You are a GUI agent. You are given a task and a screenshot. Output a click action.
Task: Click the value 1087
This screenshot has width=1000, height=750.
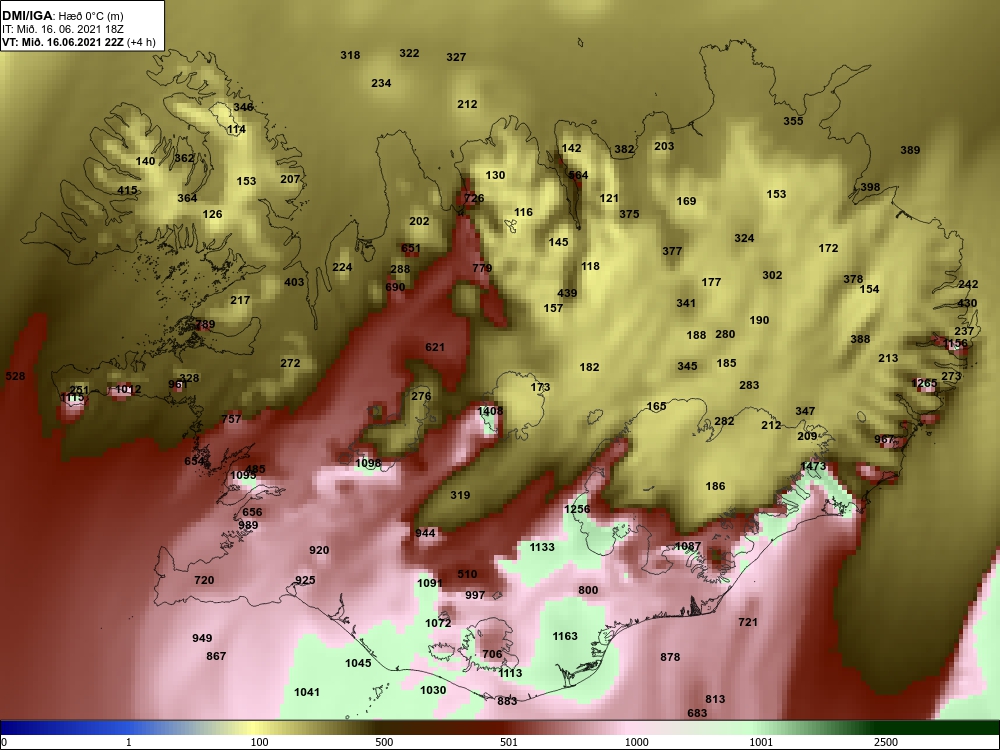click(x=688, y=546)
